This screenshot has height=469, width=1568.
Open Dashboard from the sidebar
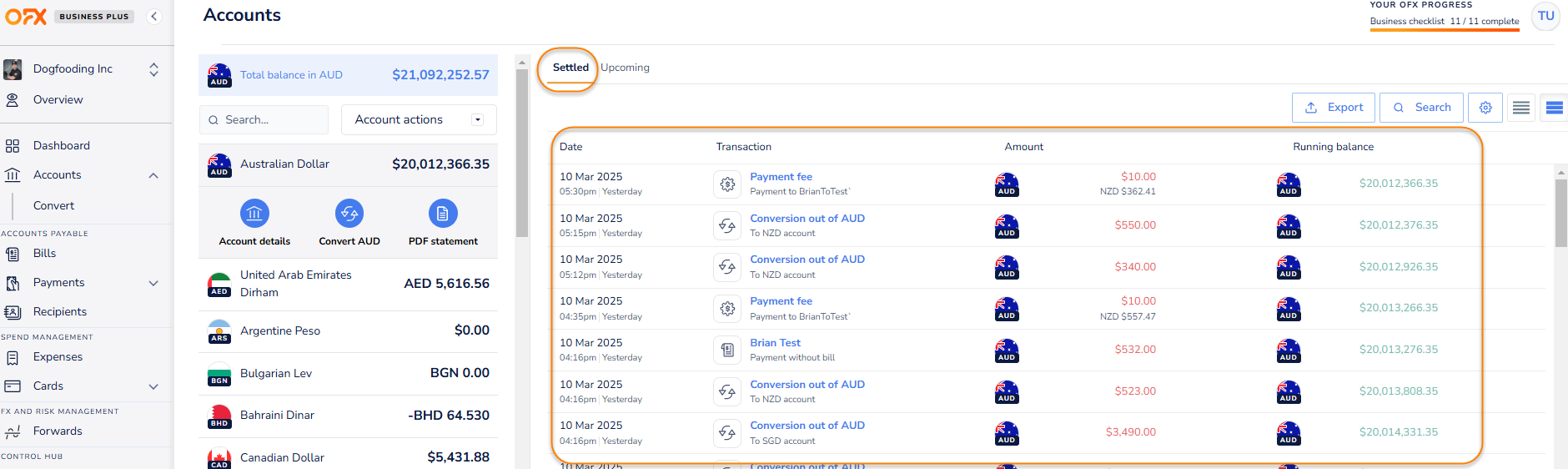click(x=61, y=145)
